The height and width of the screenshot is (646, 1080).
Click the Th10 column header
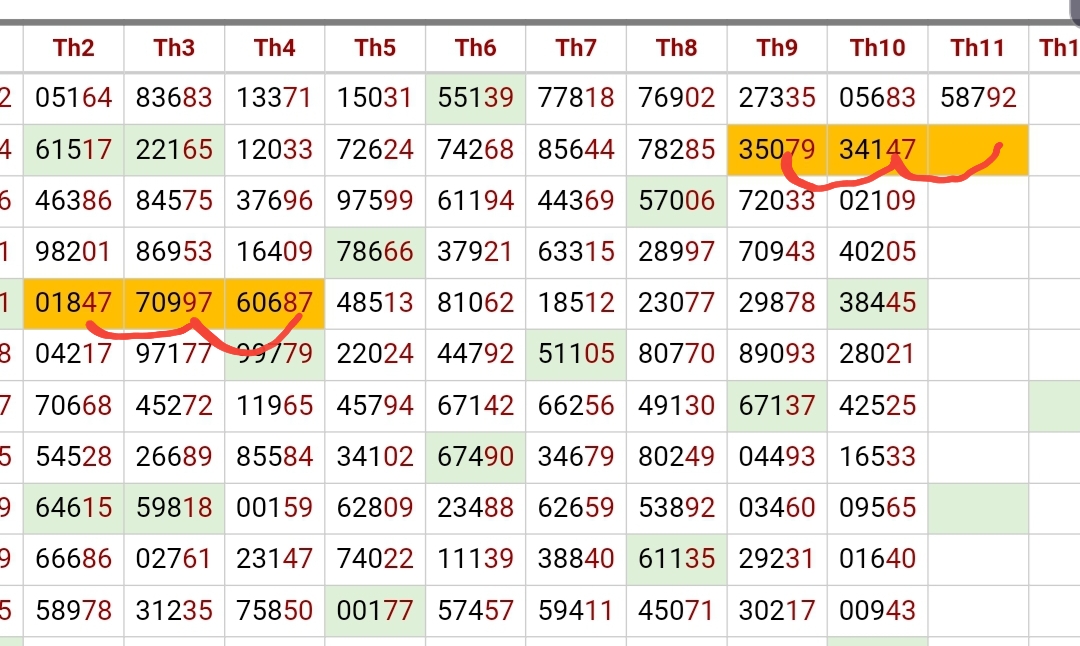(x=877, y=47)
